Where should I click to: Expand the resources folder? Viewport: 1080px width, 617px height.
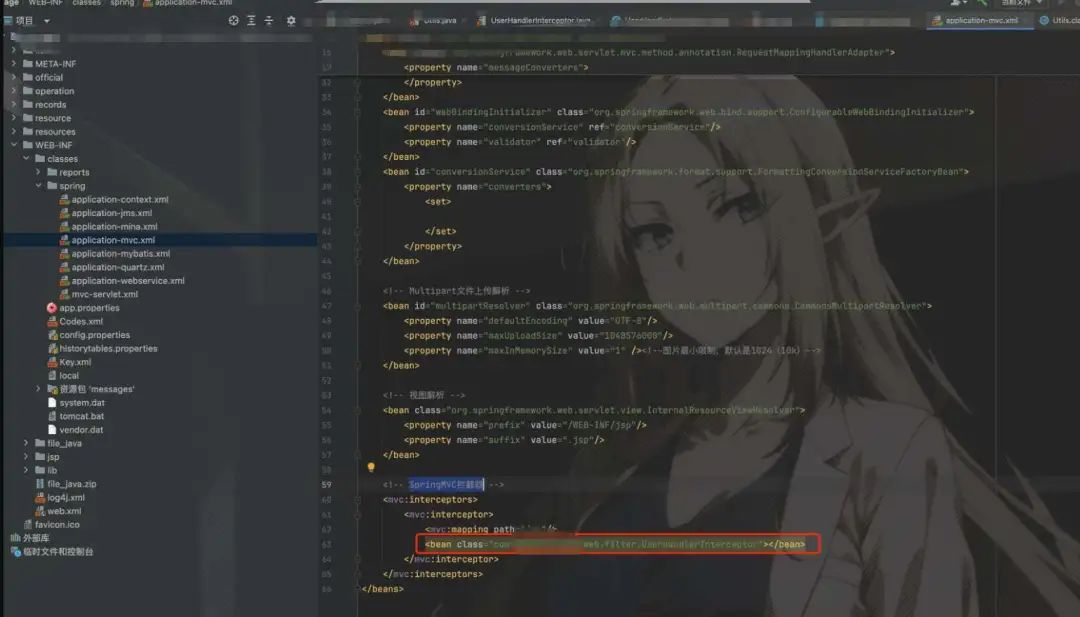(14, 132)
